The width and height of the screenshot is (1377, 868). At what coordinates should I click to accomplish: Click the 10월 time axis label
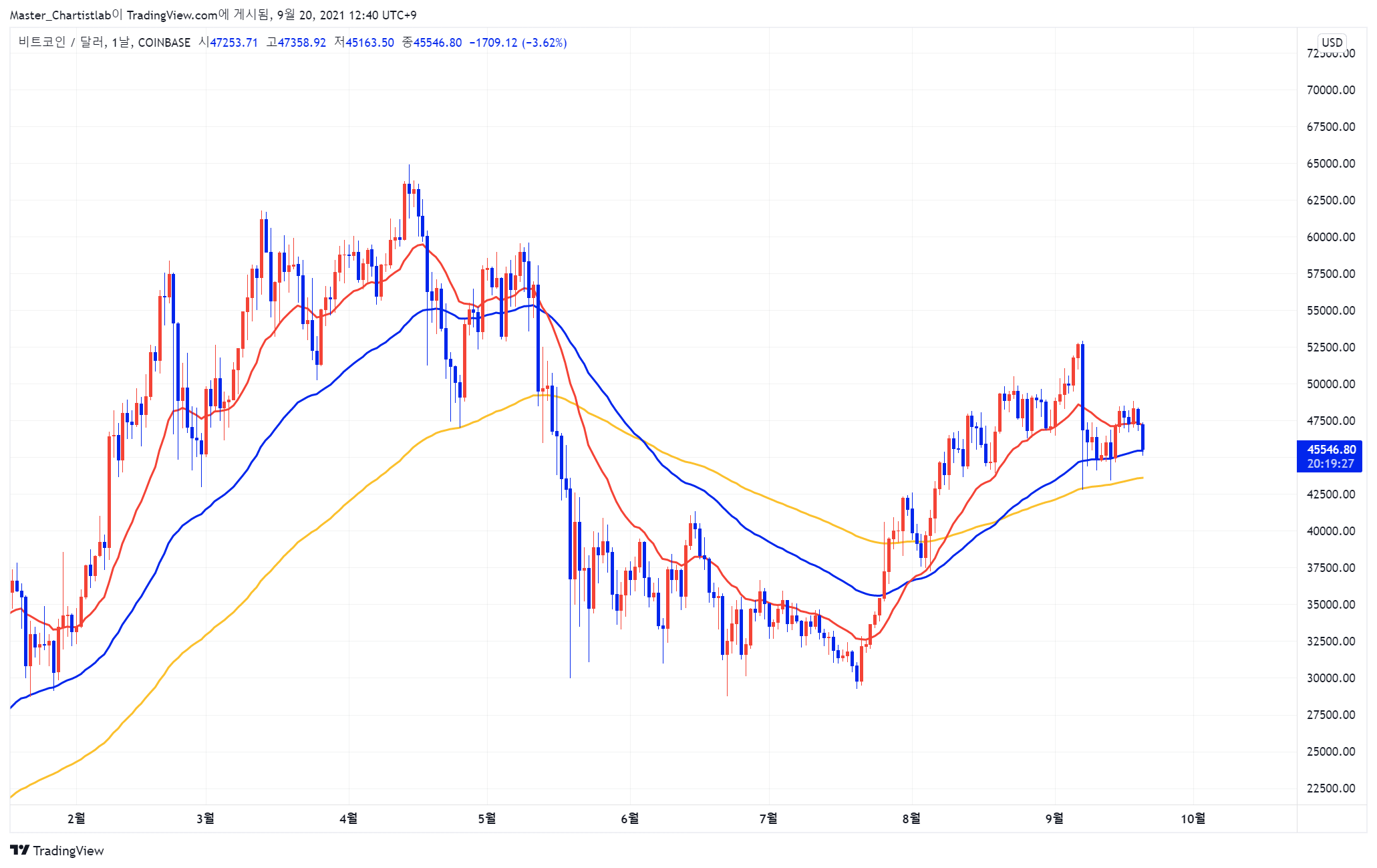tap(1193, 818)
